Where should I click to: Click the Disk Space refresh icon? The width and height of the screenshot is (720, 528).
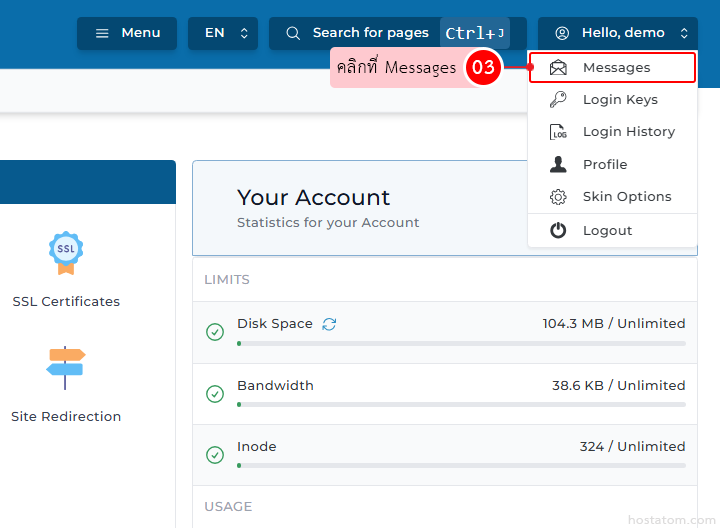tap(329, 324)
